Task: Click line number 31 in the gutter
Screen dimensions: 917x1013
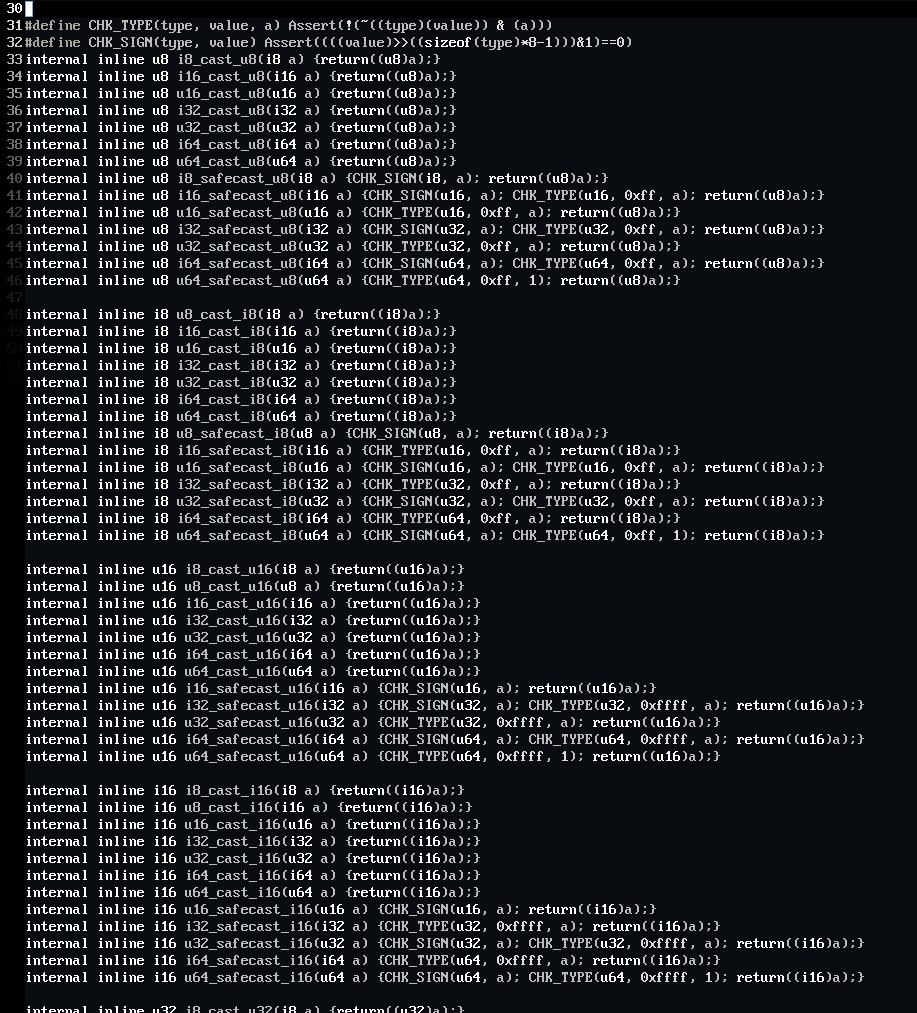Action: (x=13, y=25)
